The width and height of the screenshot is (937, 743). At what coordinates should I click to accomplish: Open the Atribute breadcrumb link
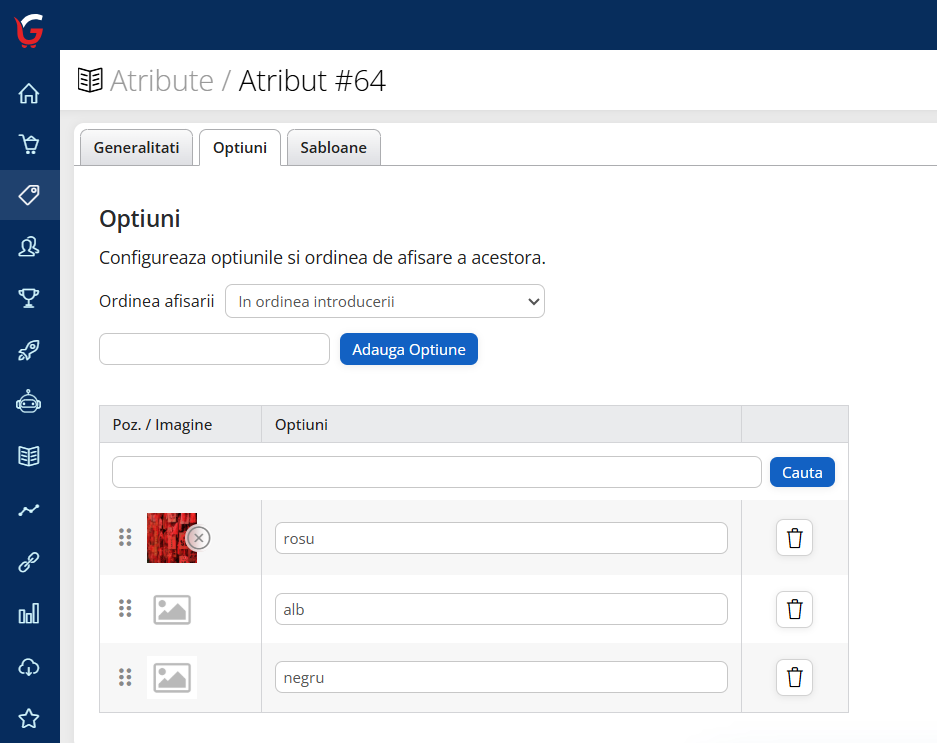pyautogui.click(x=161, y=81)
